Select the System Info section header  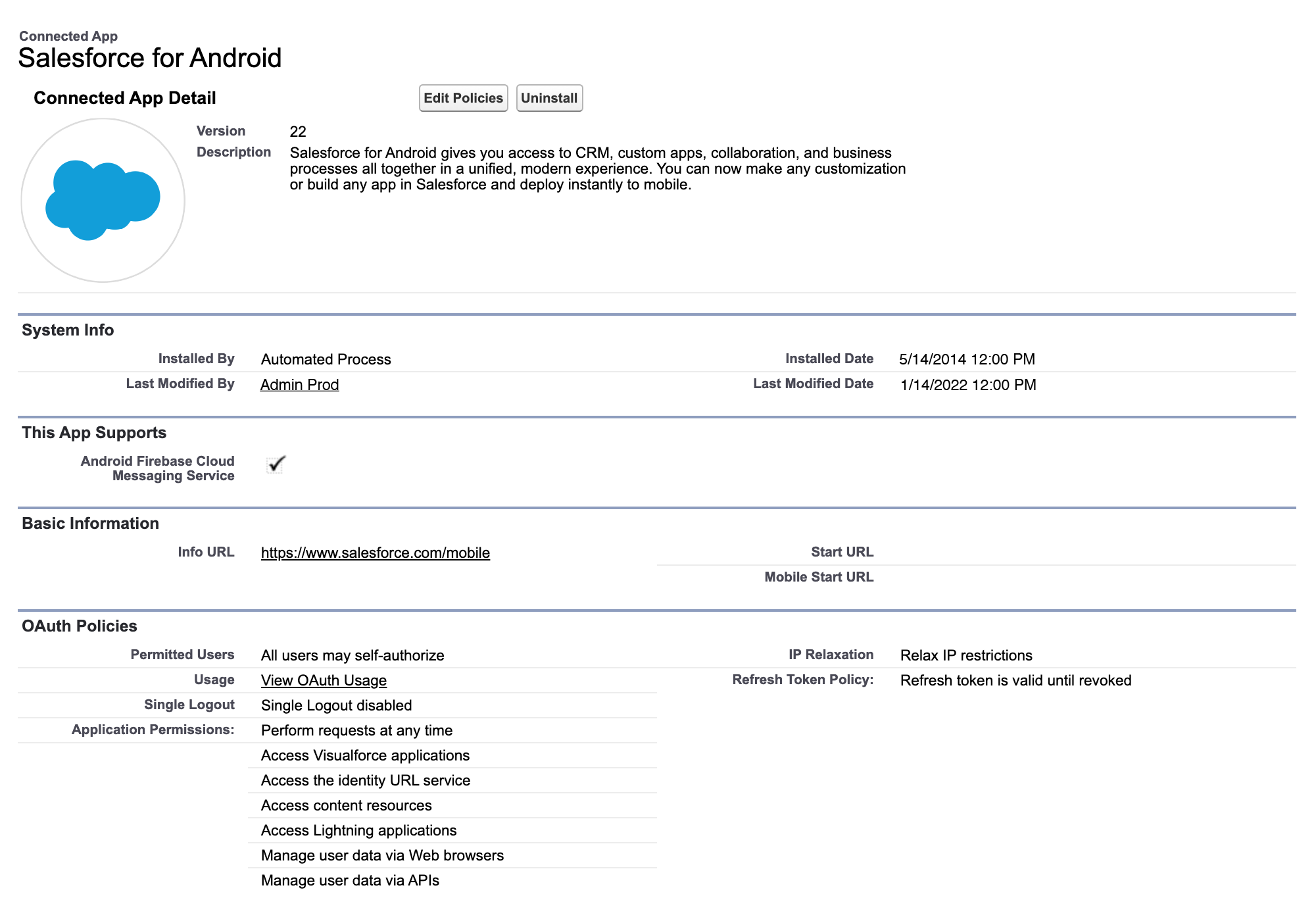click(x=68, y=330)
